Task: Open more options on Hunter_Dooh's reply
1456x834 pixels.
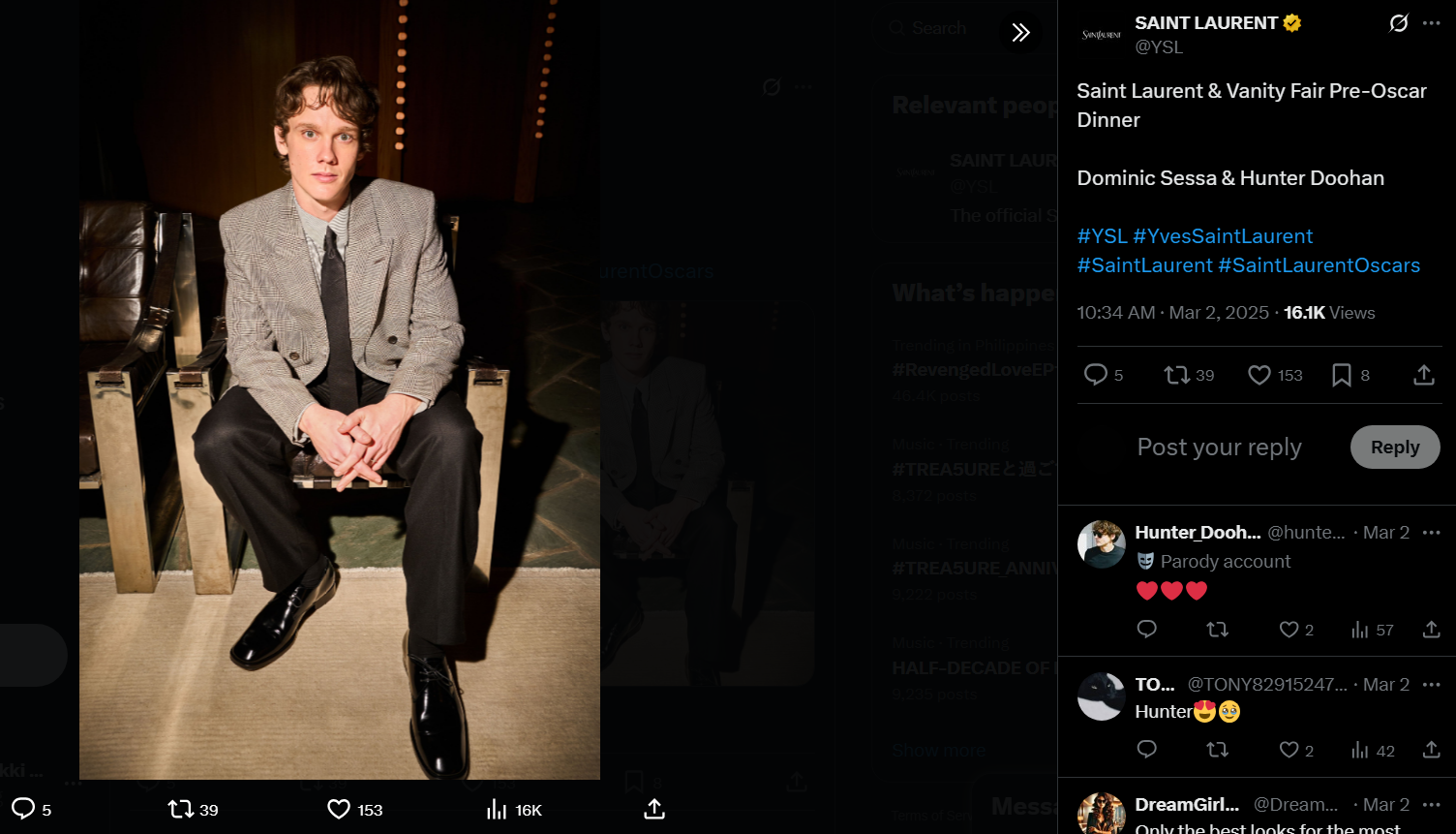Action: pos(1432,533)
